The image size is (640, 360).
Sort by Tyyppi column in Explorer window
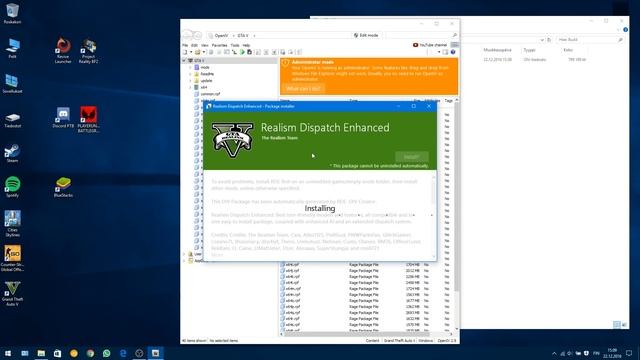point(529,50)
